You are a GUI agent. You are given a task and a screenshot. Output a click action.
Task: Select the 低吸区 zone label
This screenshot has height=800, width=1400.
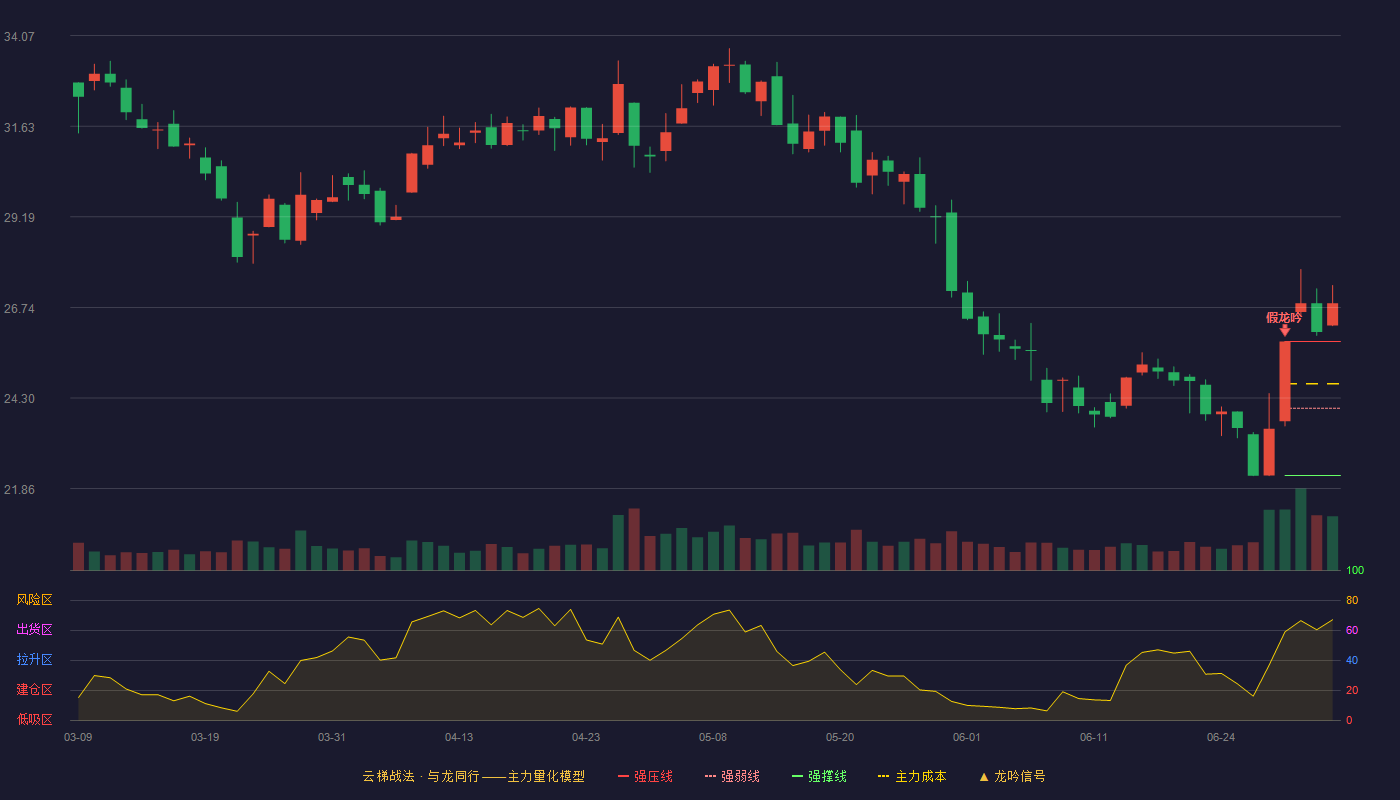pyautogui.click(x=35, y=719)
